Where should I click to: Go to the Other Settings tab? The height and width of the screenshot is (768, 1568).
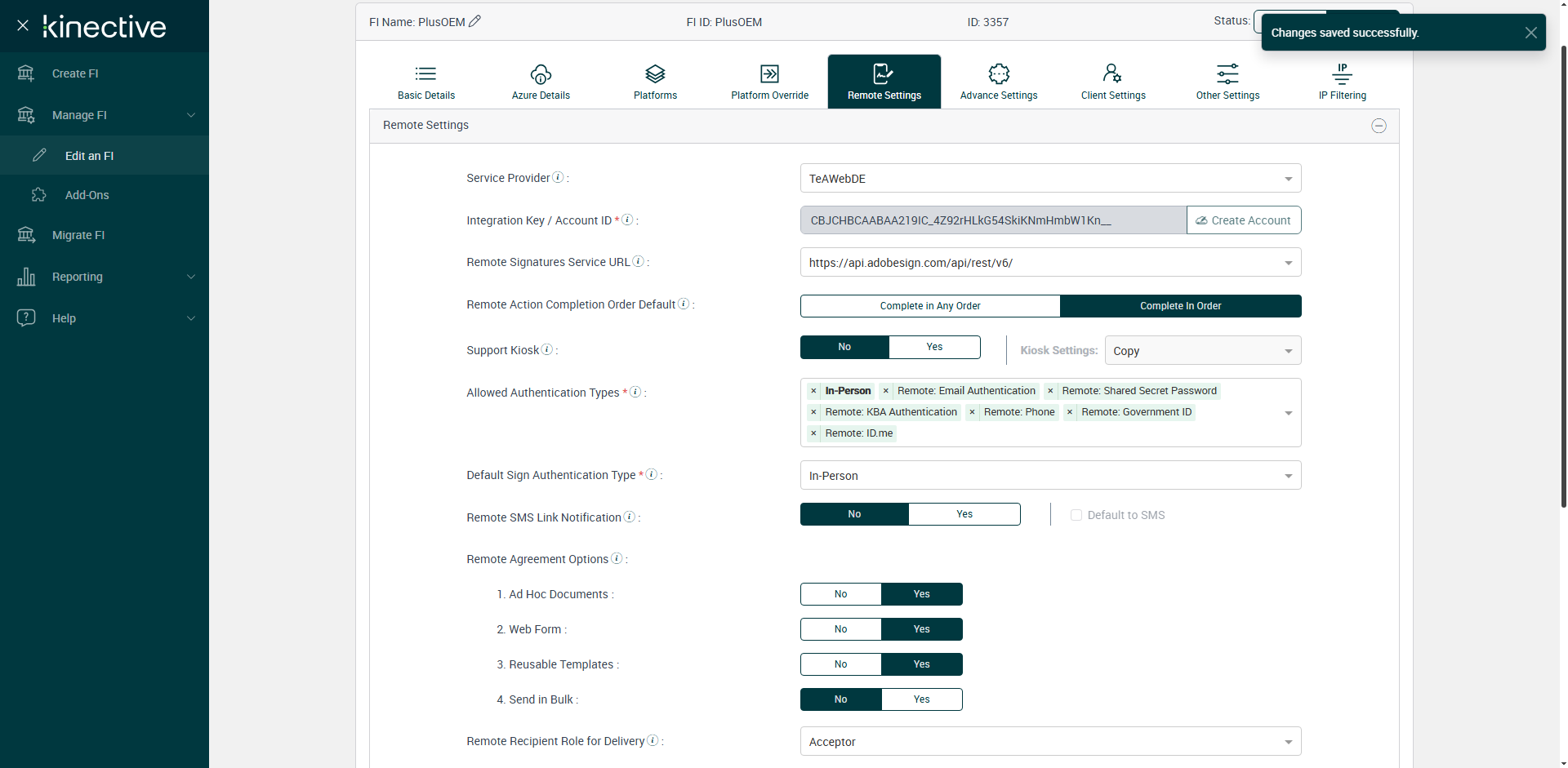tap(1227, 82)
